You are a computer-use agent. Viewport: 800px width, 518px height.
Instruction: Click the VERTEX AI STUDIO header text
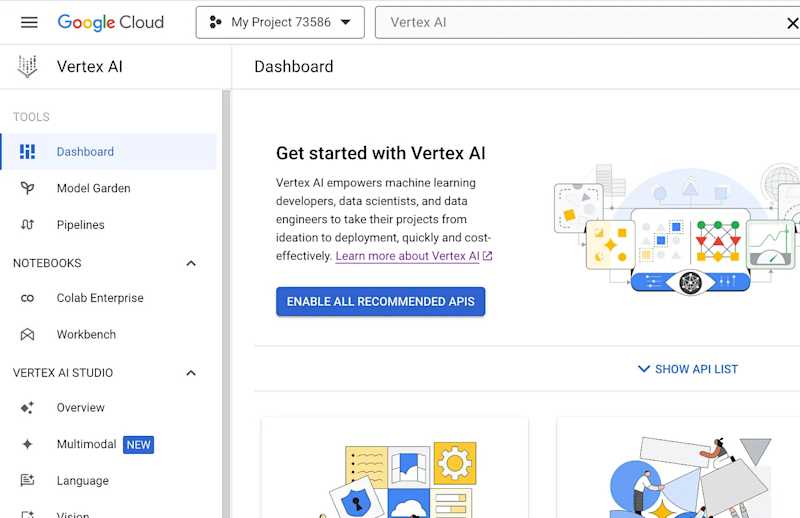[x=63, y=373]
